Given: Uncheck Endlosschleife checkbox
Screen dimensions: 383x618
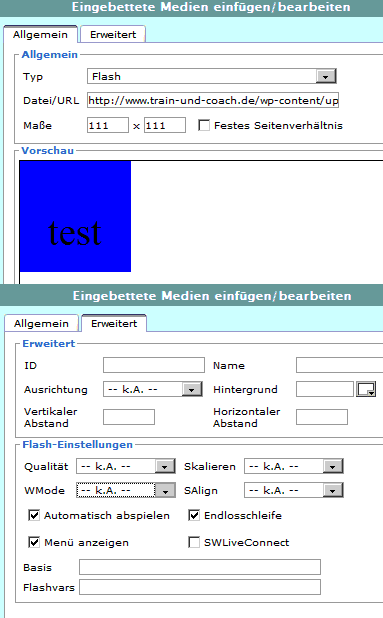Looking at the screenshot, I should point(194,515).
